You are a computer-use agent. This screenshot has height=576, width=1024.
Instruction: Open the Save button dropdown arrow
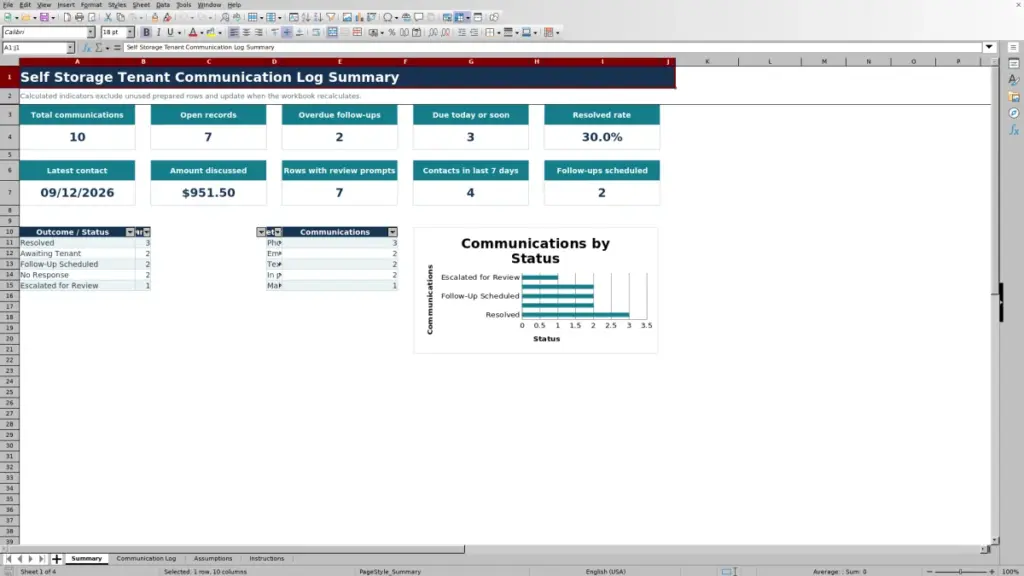(x=53, y=17)
